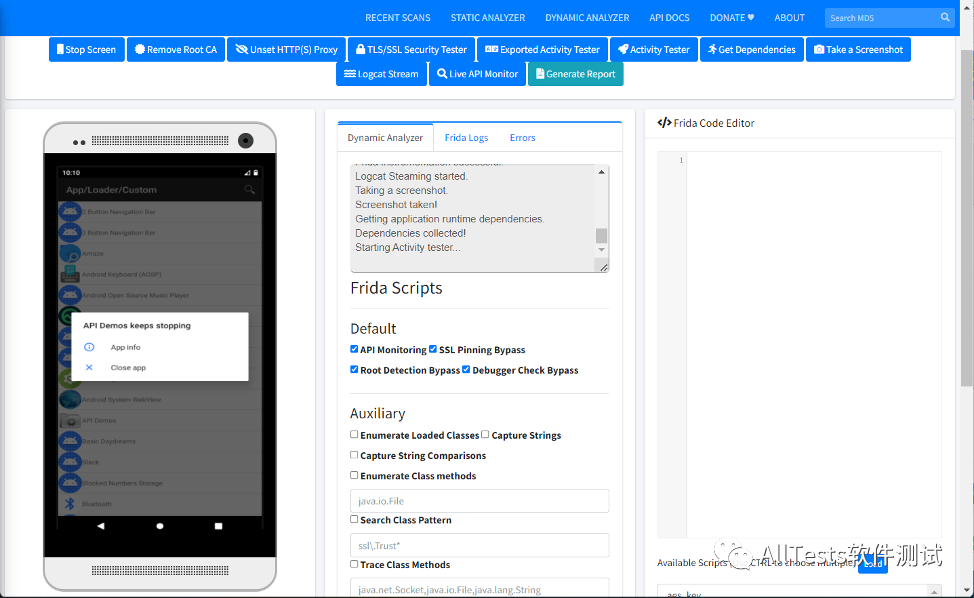The image size is (974, 598).
Task: Click inside the Frida Code Editor area
Action: tap(814, 345)
